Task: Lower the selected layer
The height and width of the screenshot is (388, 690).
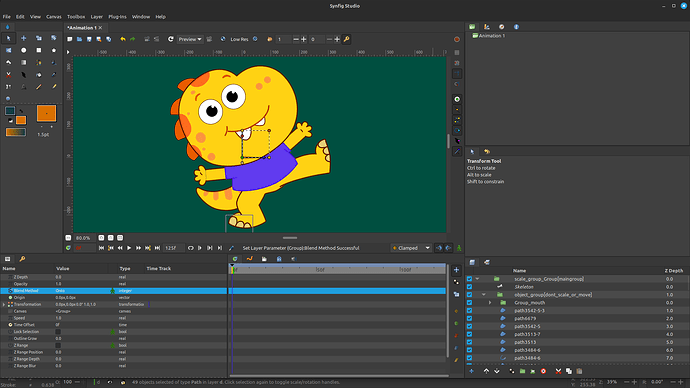Action: click(497, 371)
